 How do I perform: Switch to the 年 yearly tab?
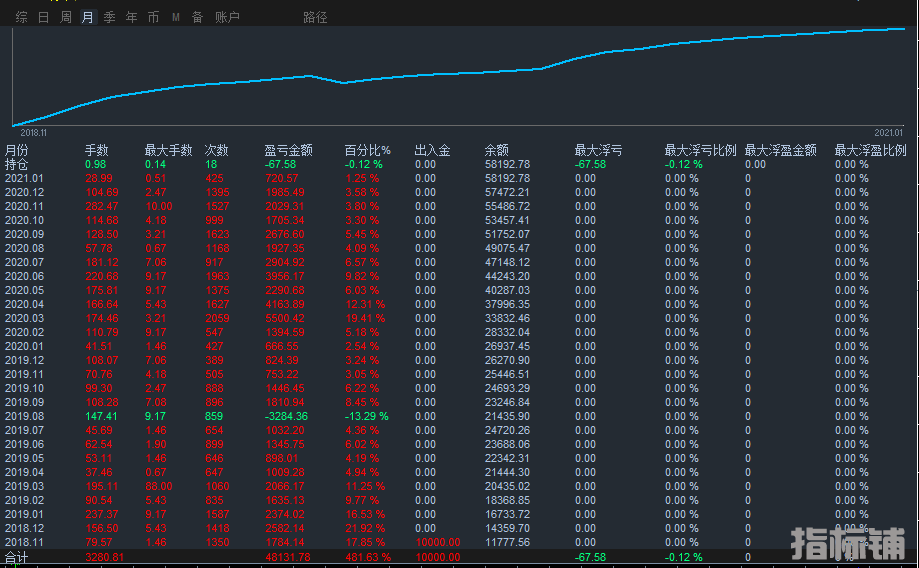pos(131,18)
